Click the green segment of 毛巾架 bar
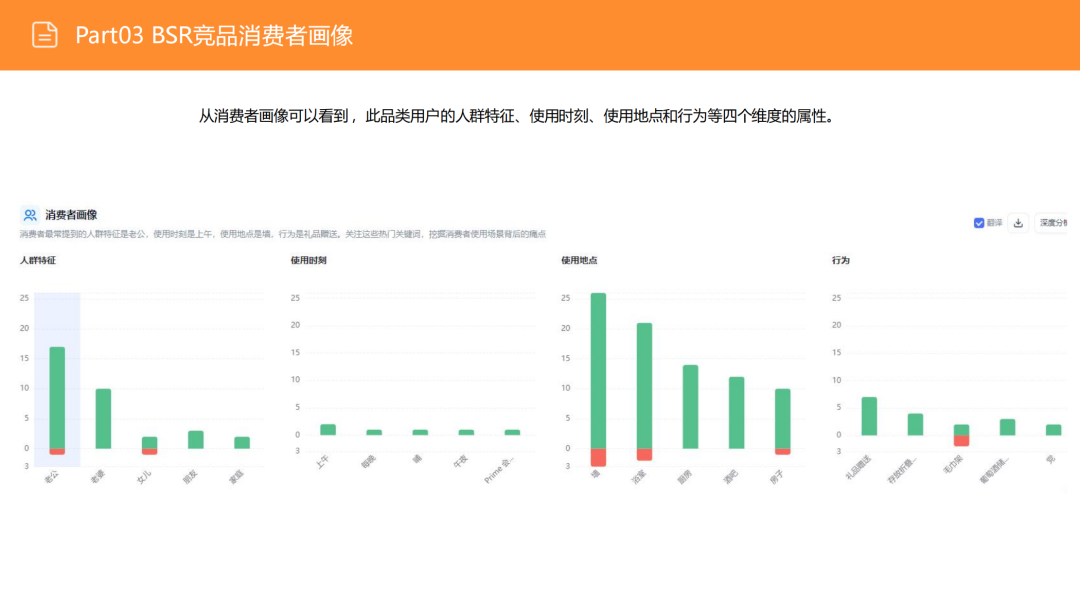Screen dimensions: 1080x608 coord(962,430)
